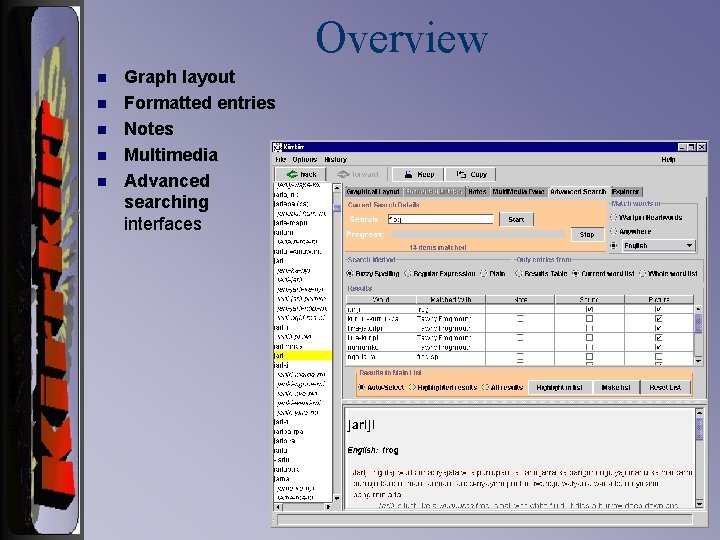Click the search Progress bar

click(x=478, y=235)
